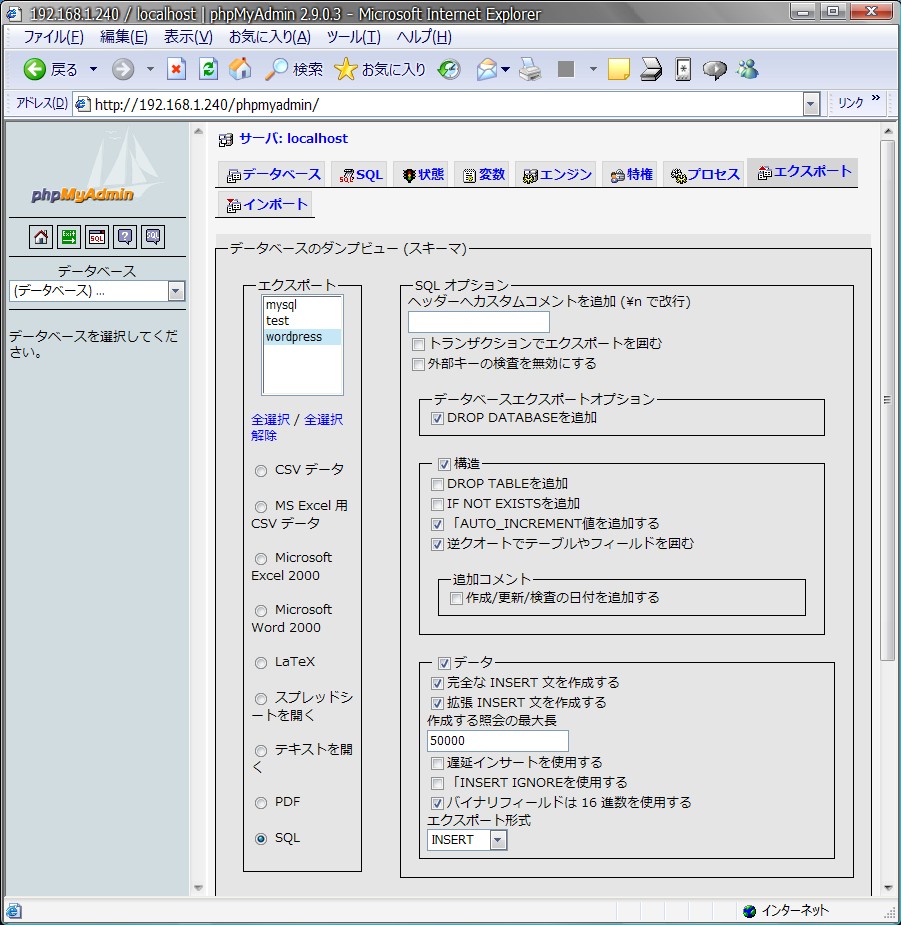The image size is (901, 925).
Task: Click the サーバ: localhost link
Action: [293, 139]
